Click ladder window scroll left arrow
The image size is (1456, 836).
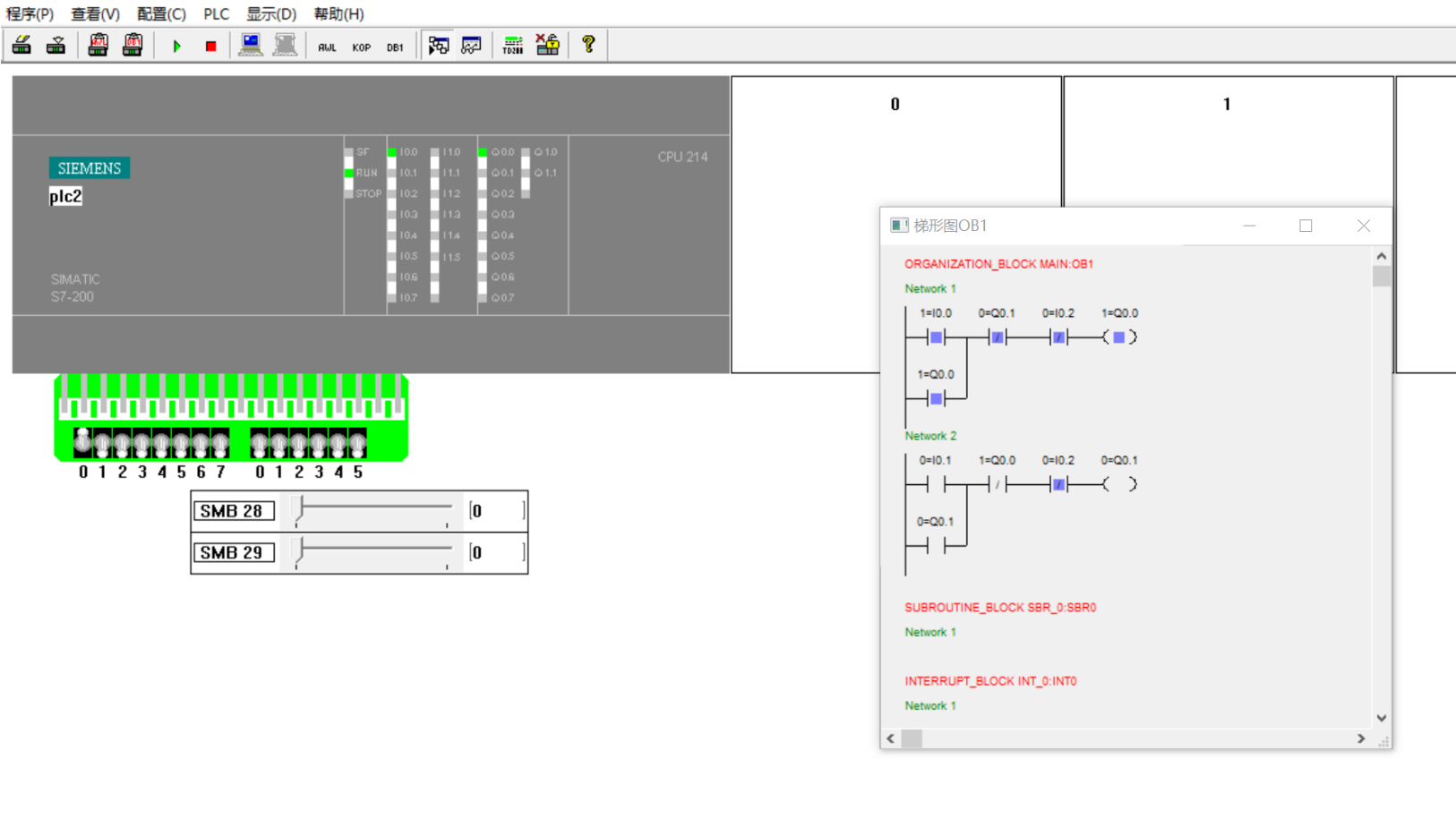coord(890,738)
